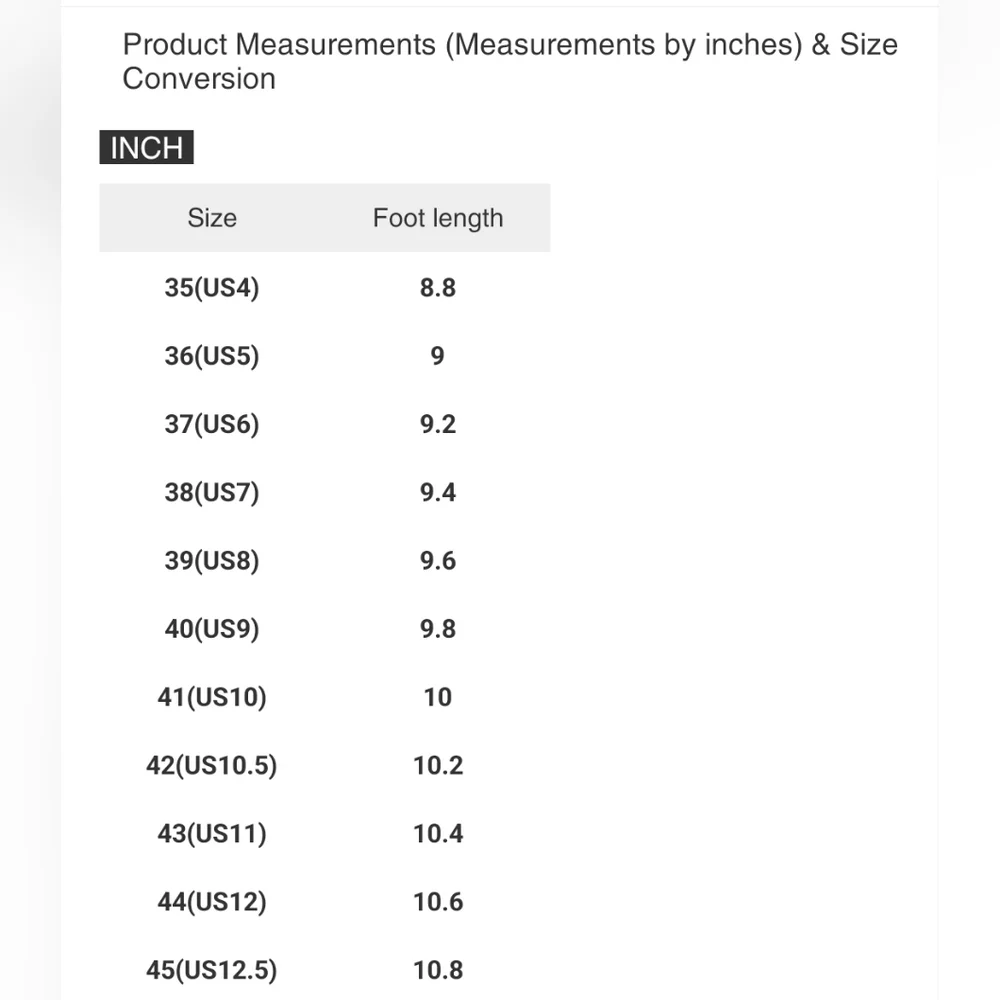Select the 38(US7) size row
This screenshot has height=1000, width=1000.
[325, 492]
